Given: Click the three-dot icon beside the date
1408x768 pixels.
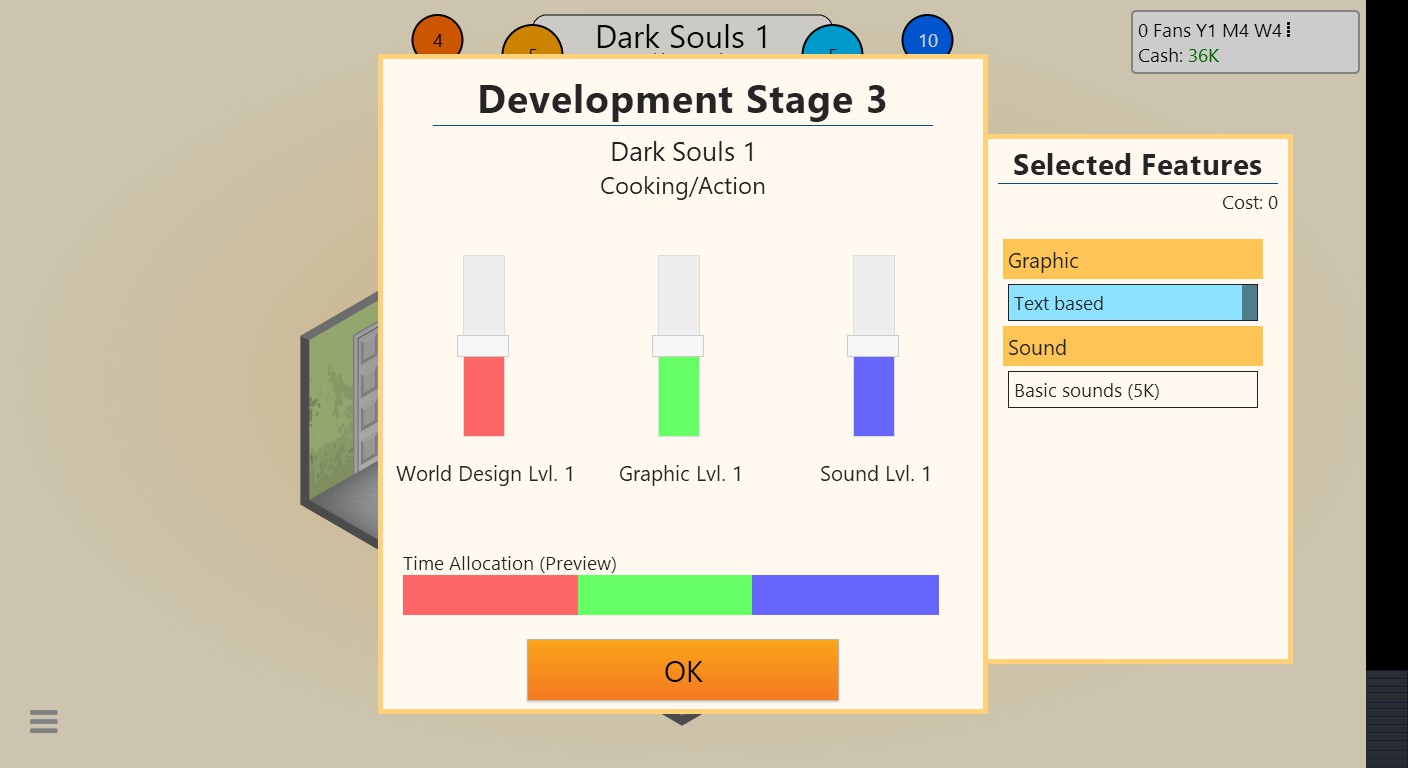Looking at the screenshot, I should point(1288,31).
